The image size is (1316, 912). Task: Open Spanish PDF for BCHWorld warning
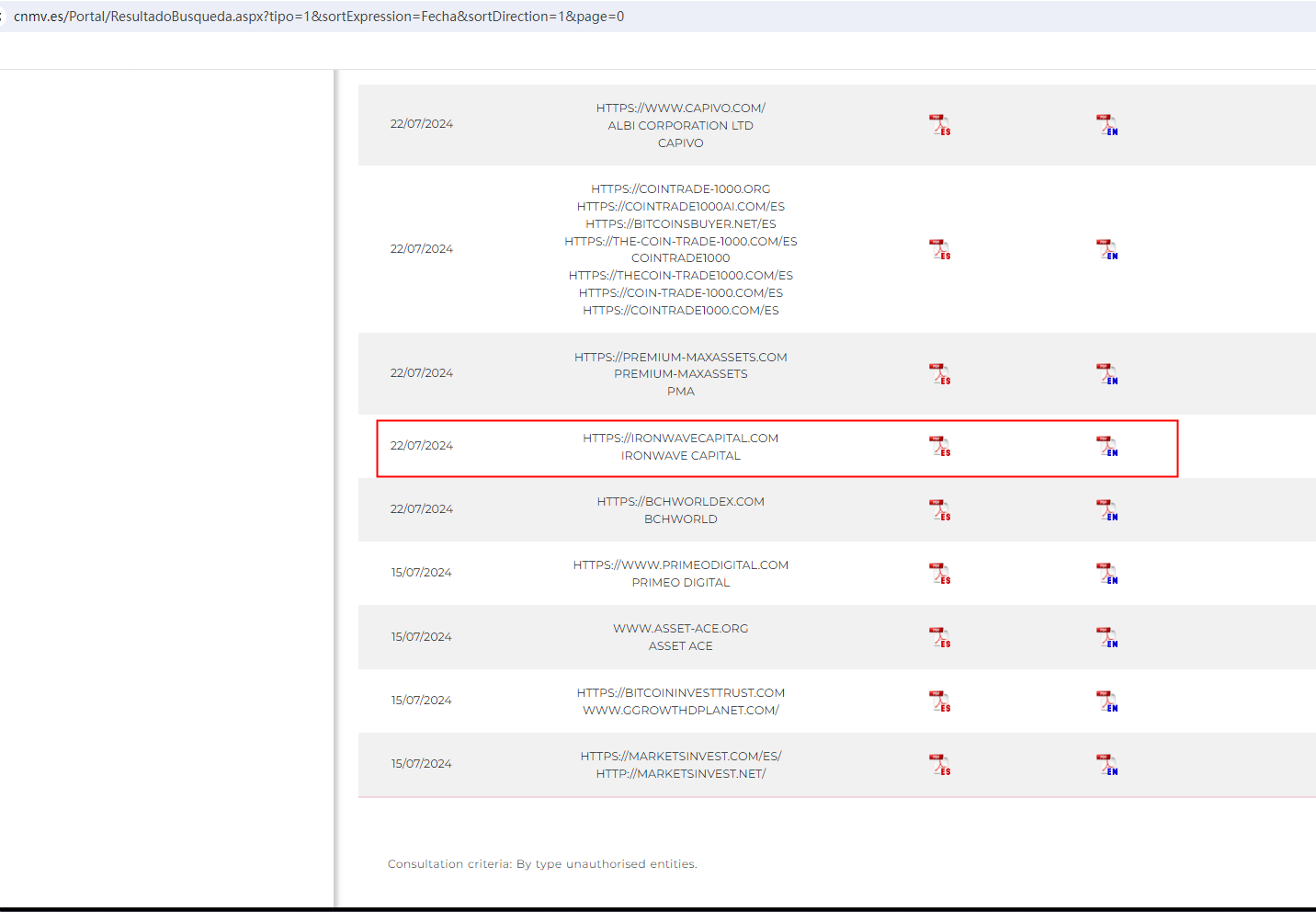click(939, 510)
